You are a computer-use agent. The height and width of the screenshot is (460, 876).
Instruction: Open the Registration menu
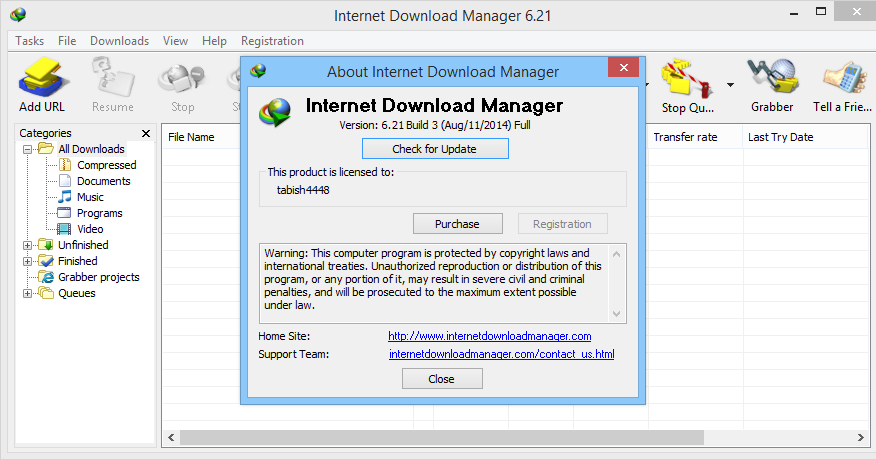[273, 41]
